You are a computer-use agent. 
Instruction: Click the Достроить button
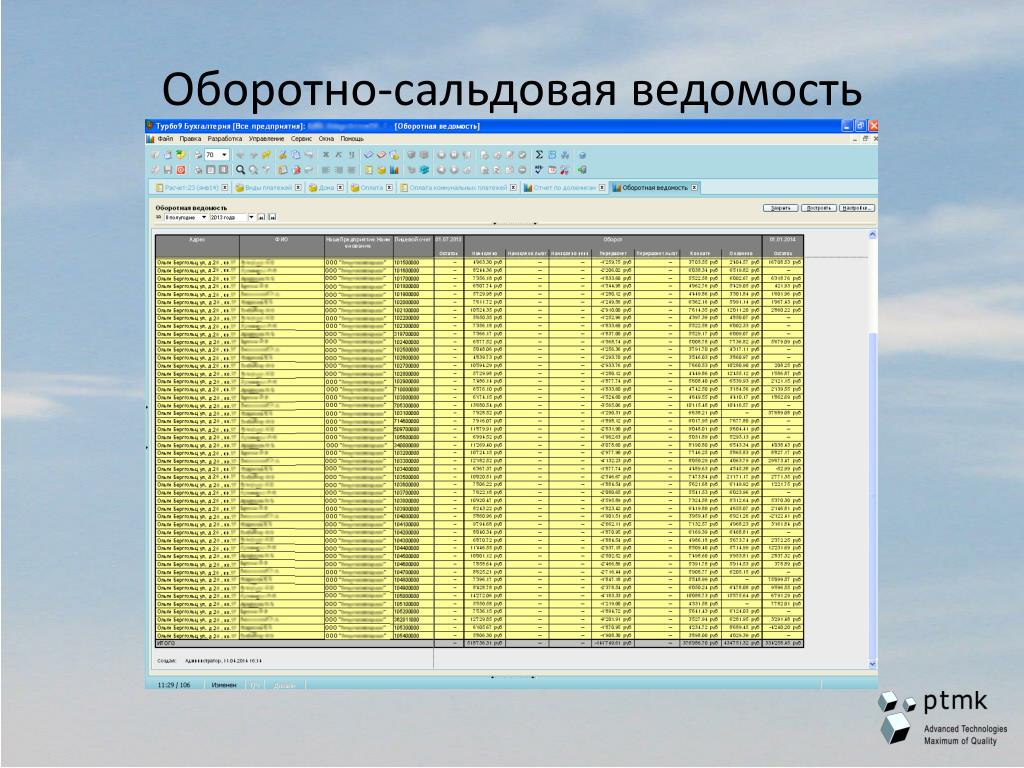[x=818, y=208]
